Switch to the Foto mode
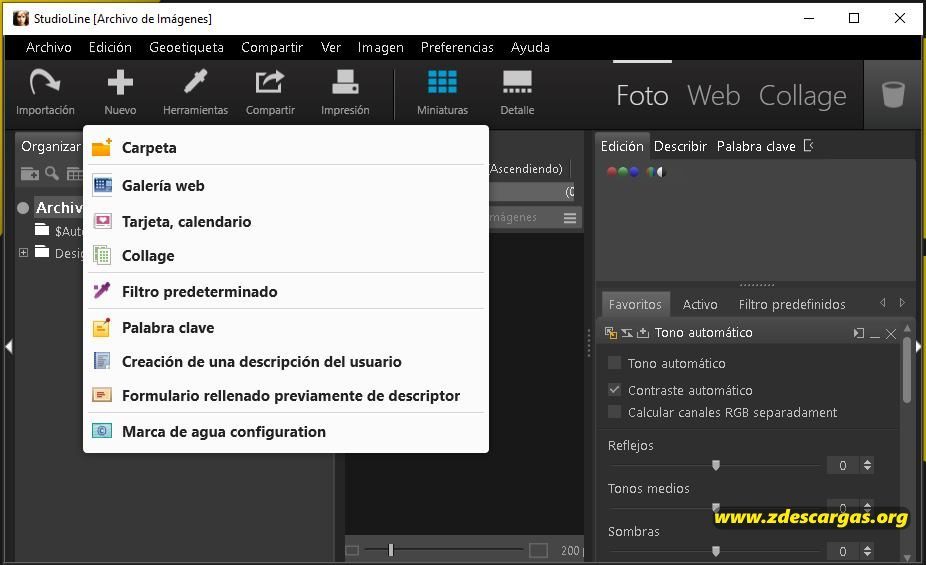926x565 pixels. (x=642, y=95)
